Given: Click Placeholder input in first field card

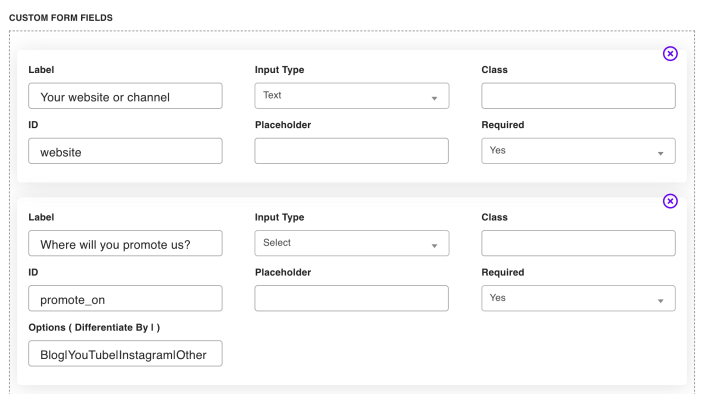Looking at the screenshot, I should [352, 151].
